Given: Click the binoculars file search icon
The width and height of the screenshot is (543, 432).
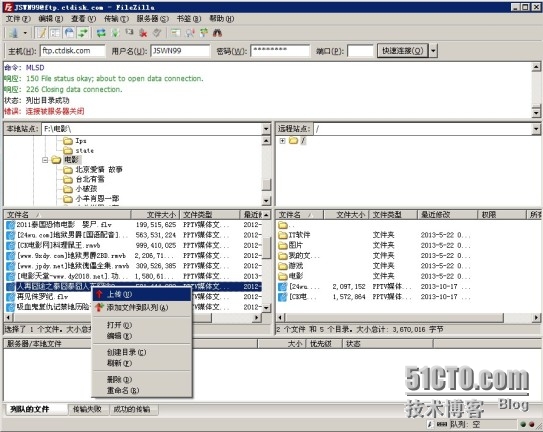Looking at the screenshot, I should pos(217,33).
